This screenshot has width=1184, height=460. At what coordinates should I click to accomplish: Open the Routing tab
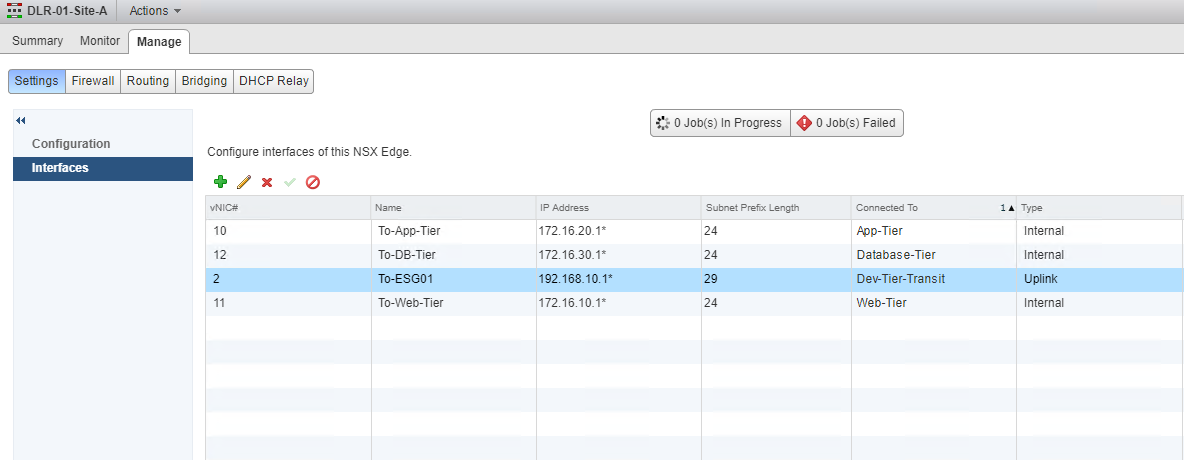[147, 81]
